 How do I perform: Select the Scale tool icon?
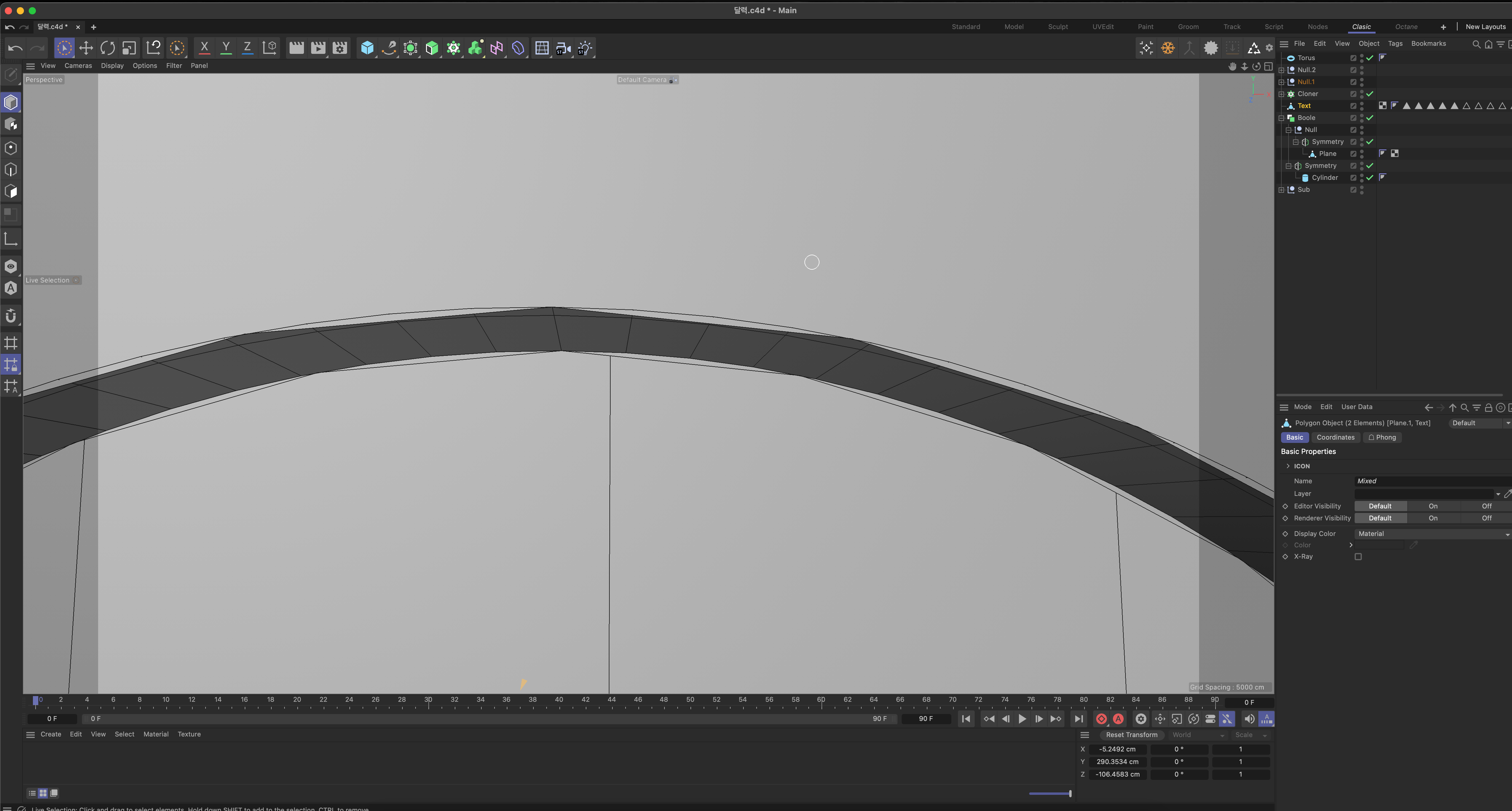pos(129,48)
